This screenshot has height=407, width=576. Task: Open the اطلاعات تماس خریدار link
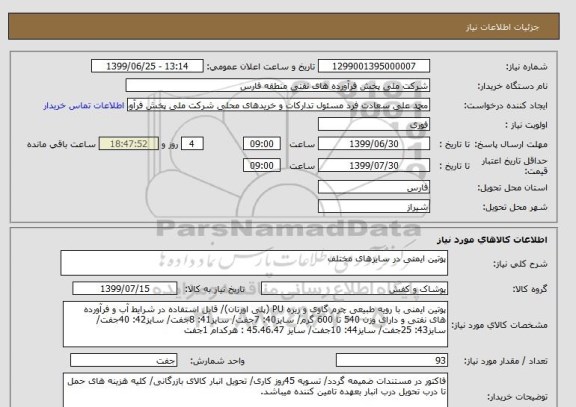84,106
